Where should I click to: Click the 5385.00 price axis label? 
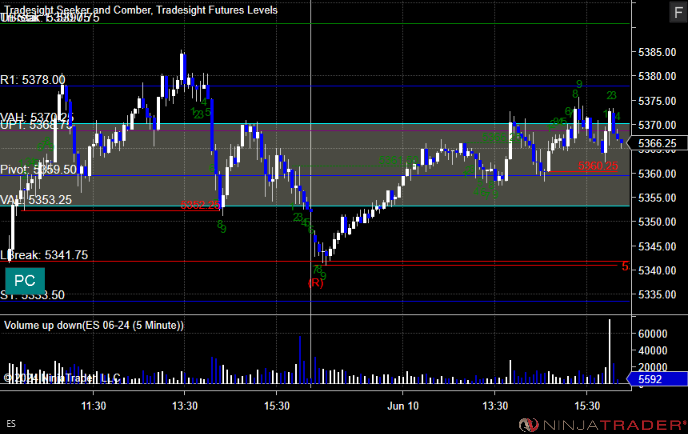click(x=657, y=52)
